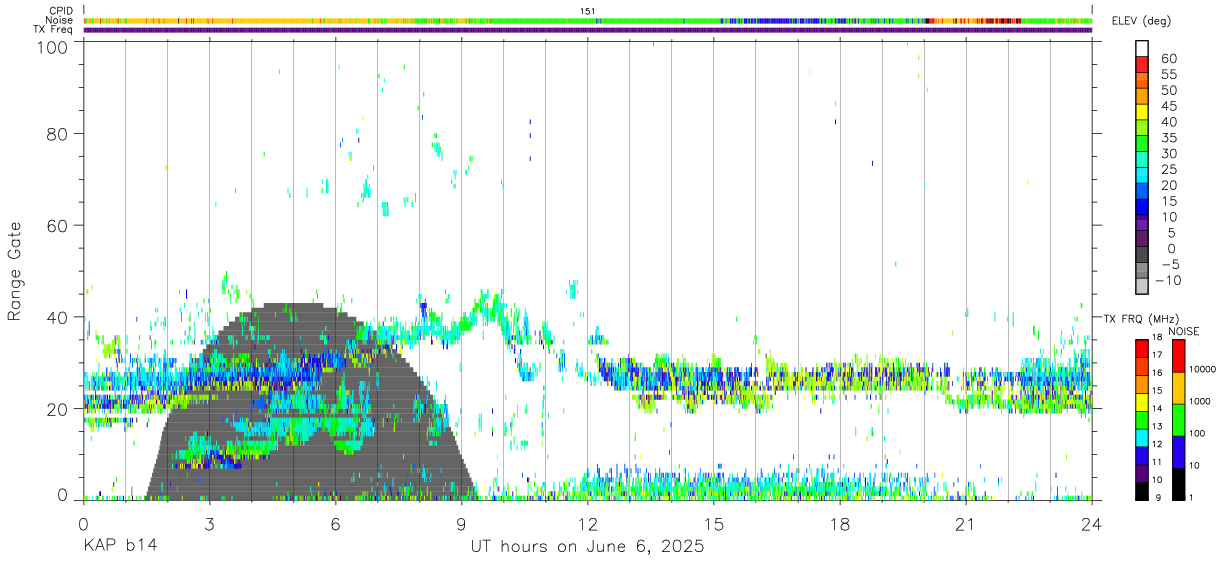
Task: Click the Noise row label
Action: [60, 20]
